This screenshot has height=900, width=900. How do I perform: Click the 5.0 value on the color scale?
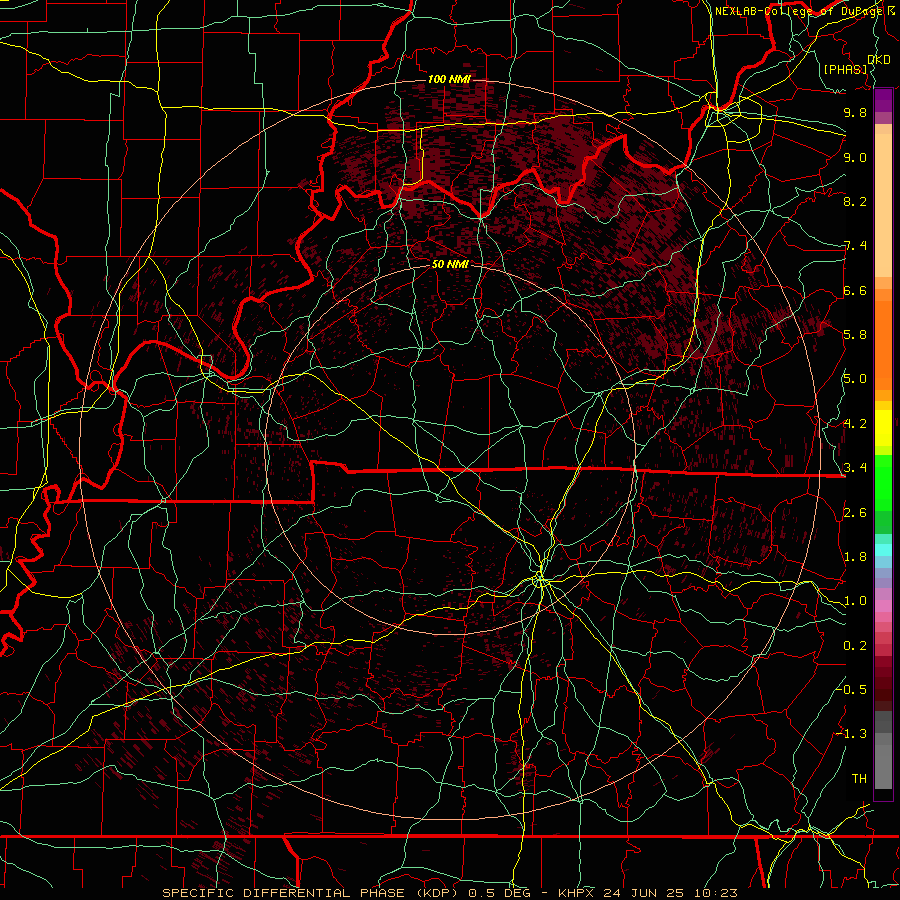tap(855, 379)
